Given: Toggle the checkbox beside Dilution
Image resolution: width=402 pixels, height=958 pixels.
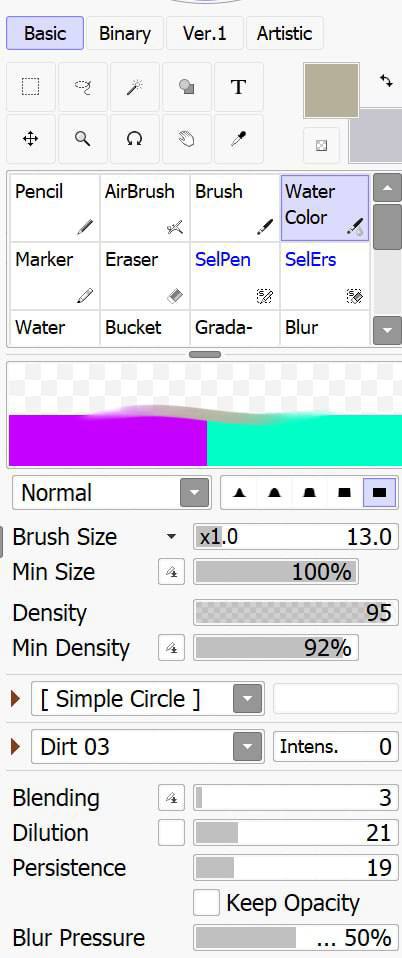Looking at the screenshot, I should click(x=171, y=833).
